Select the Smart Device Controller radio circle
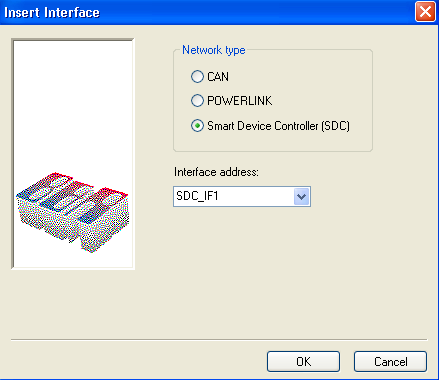 pos(197,126)
